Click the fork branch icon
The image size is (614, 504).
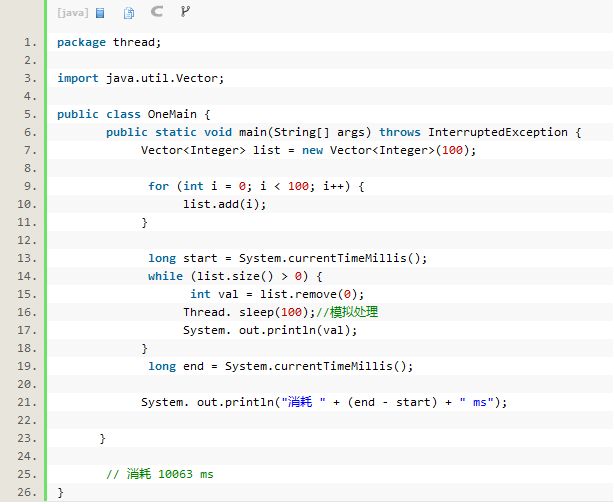pyautogui.click(x=185, y=12)
